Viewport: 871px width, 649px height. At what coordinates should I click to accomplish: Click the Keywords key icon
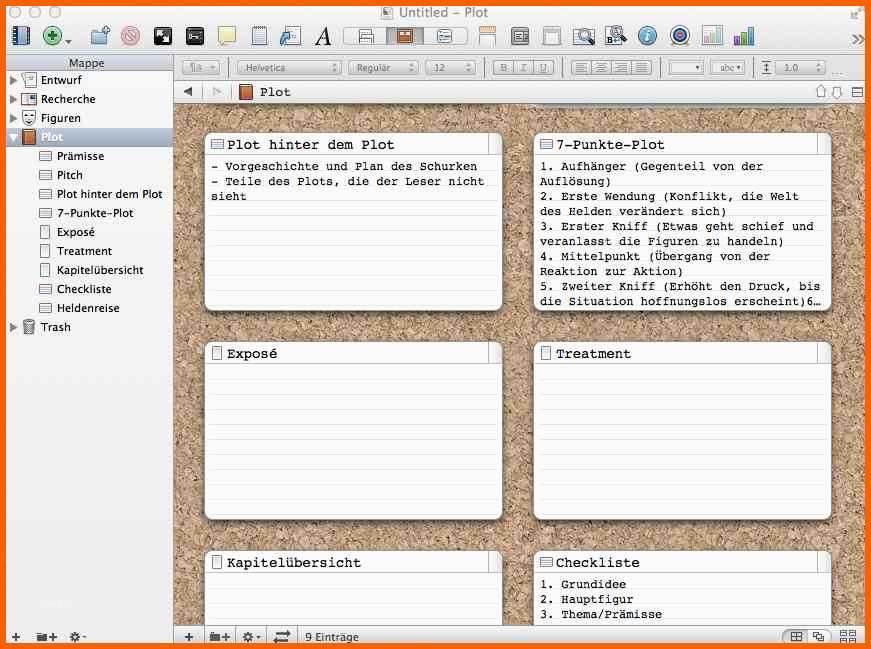[195, 37]
